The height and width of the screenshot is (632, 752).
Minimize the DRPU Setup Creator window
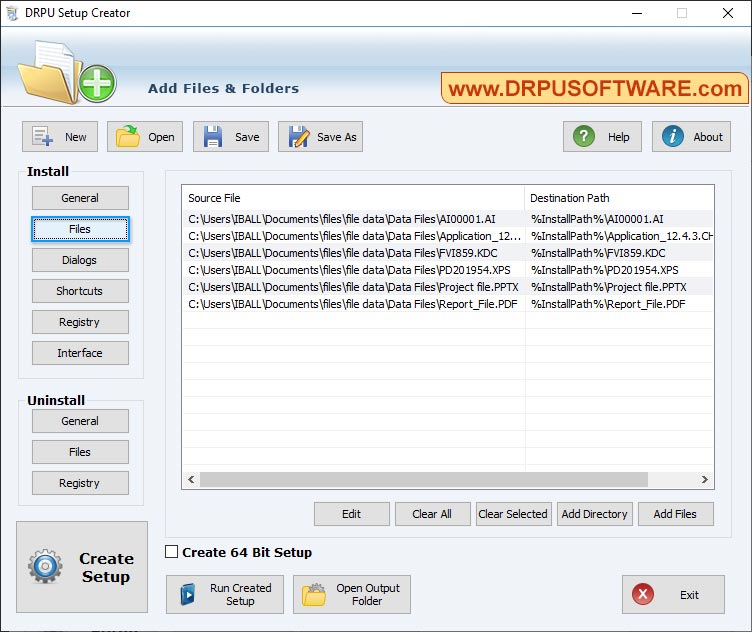tap(637, 13)
